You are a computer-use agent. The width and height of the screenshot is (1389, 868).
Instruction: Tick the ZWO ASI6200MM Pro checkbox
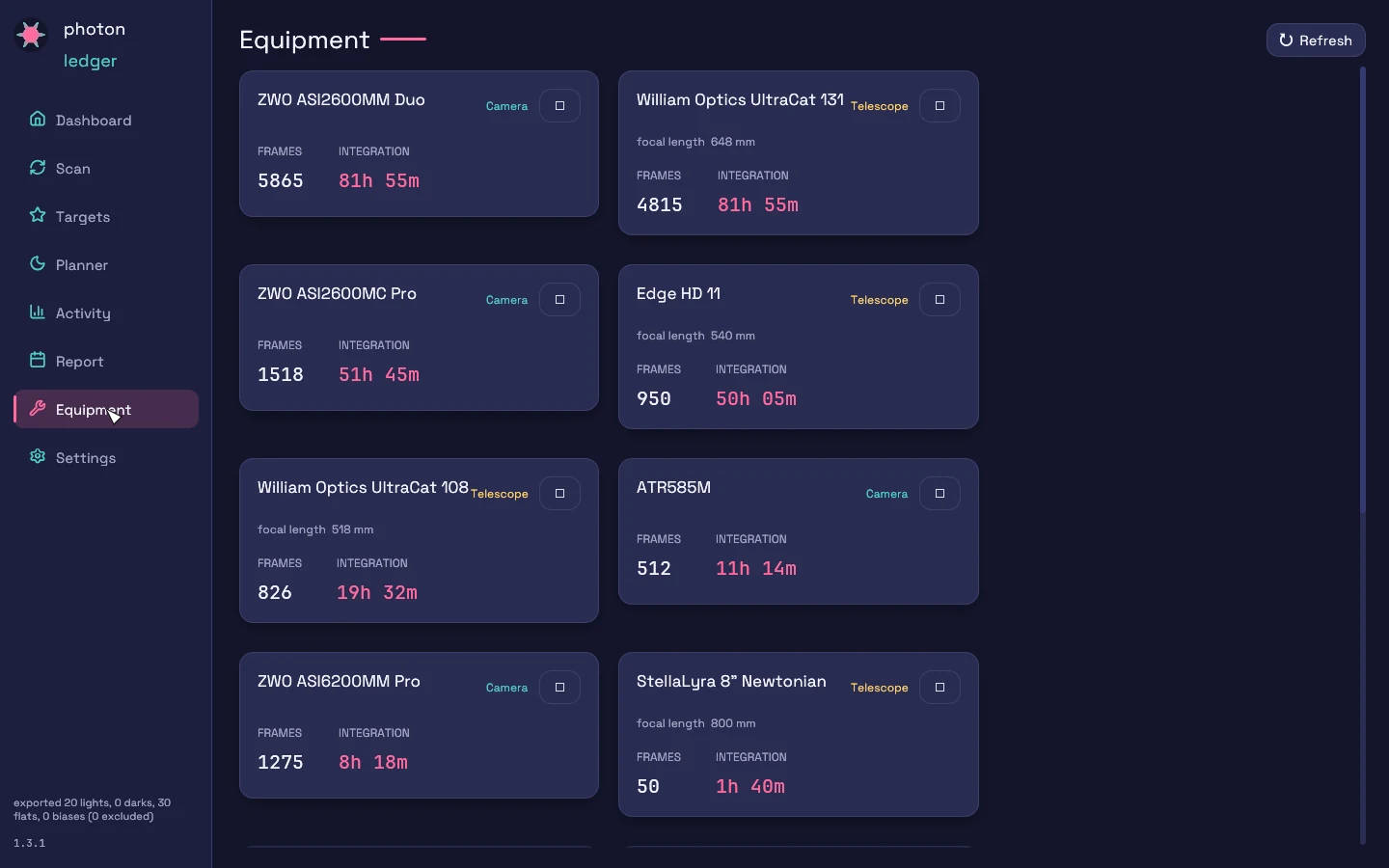coord(559,688)
